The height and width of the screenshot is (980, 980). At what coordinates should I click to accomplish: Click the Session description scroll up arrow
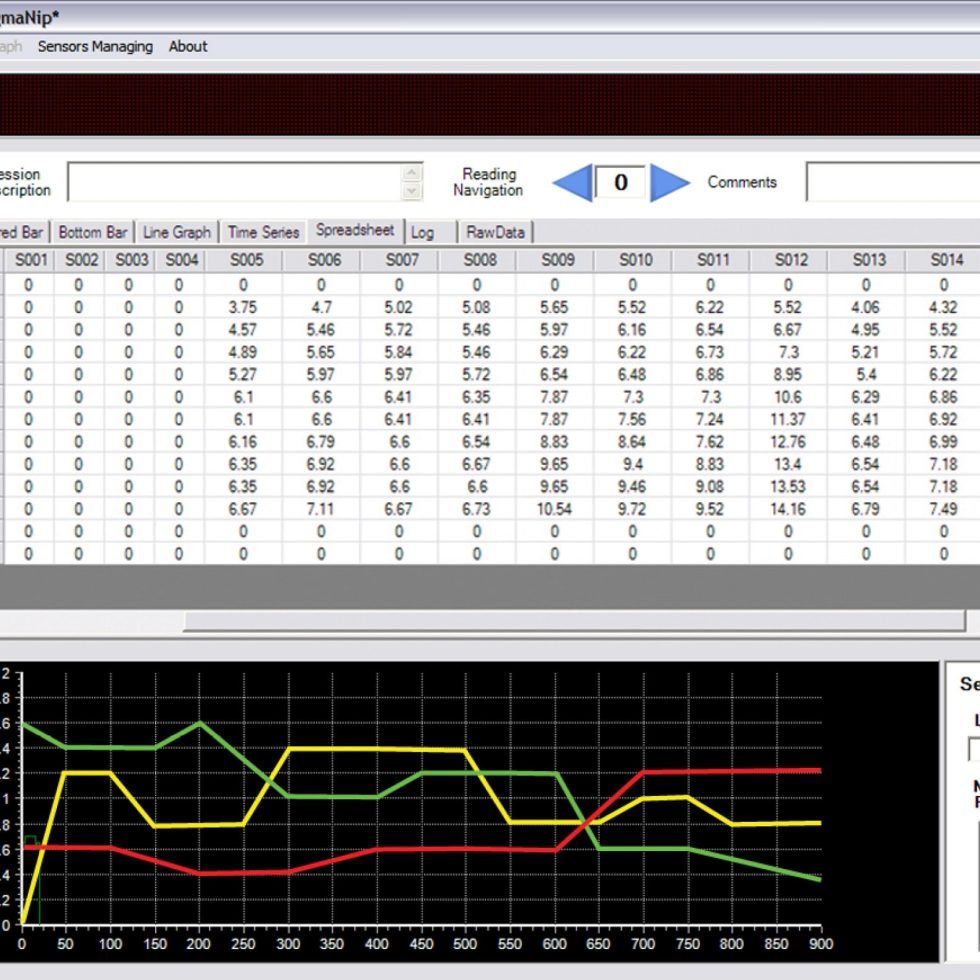click(412, 172)
